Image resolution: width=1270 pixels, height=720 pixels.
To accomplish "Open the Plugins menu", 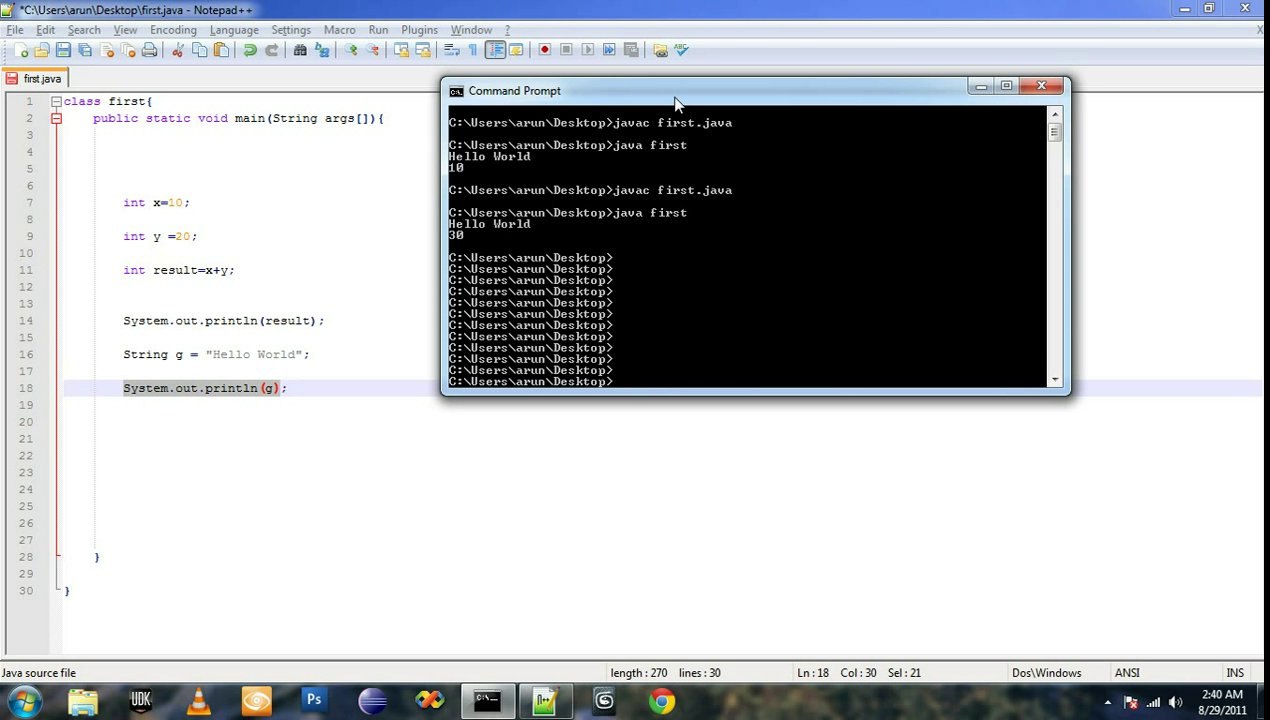I will tap(419, 30).
